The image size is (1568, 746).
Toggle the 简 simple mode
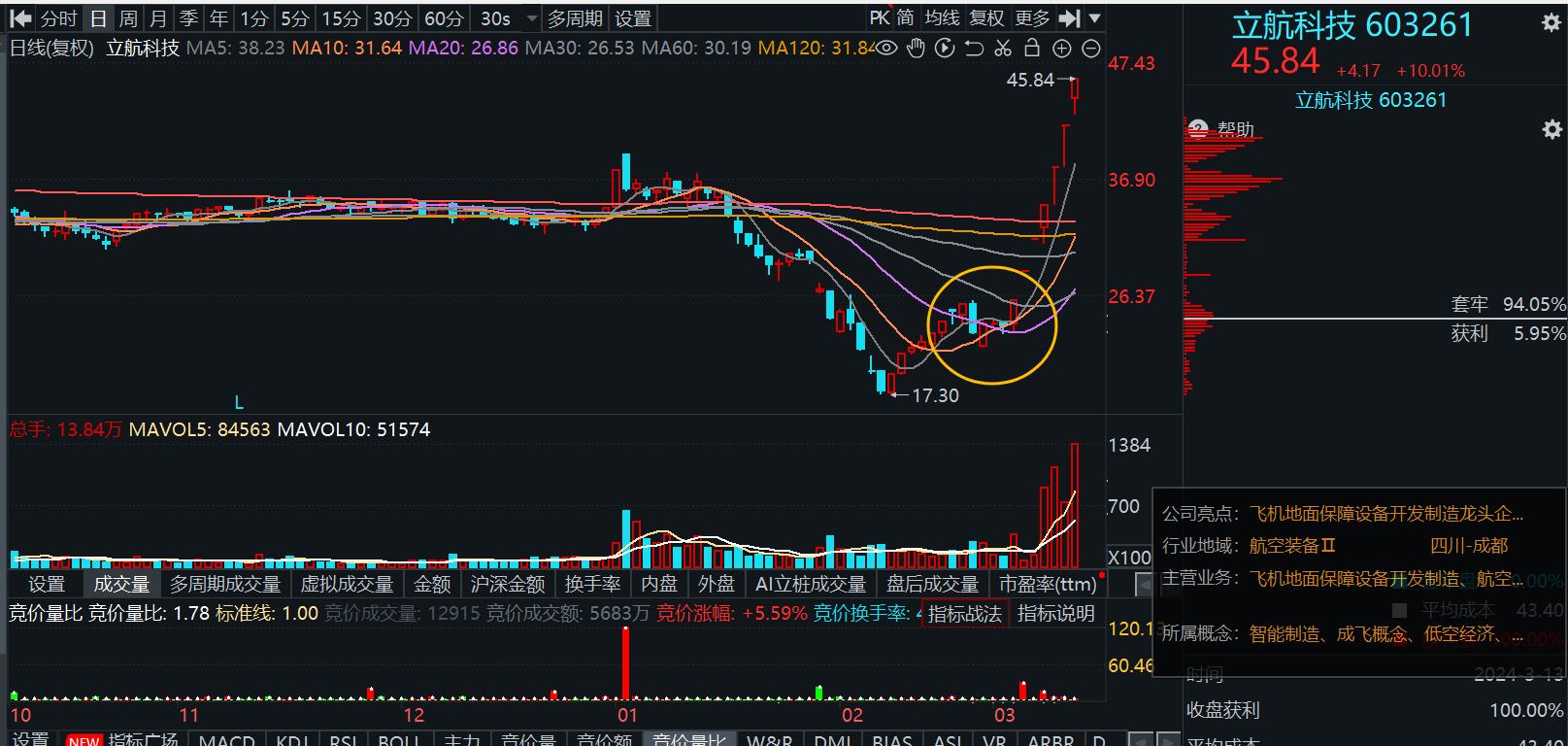pos(906,18)
